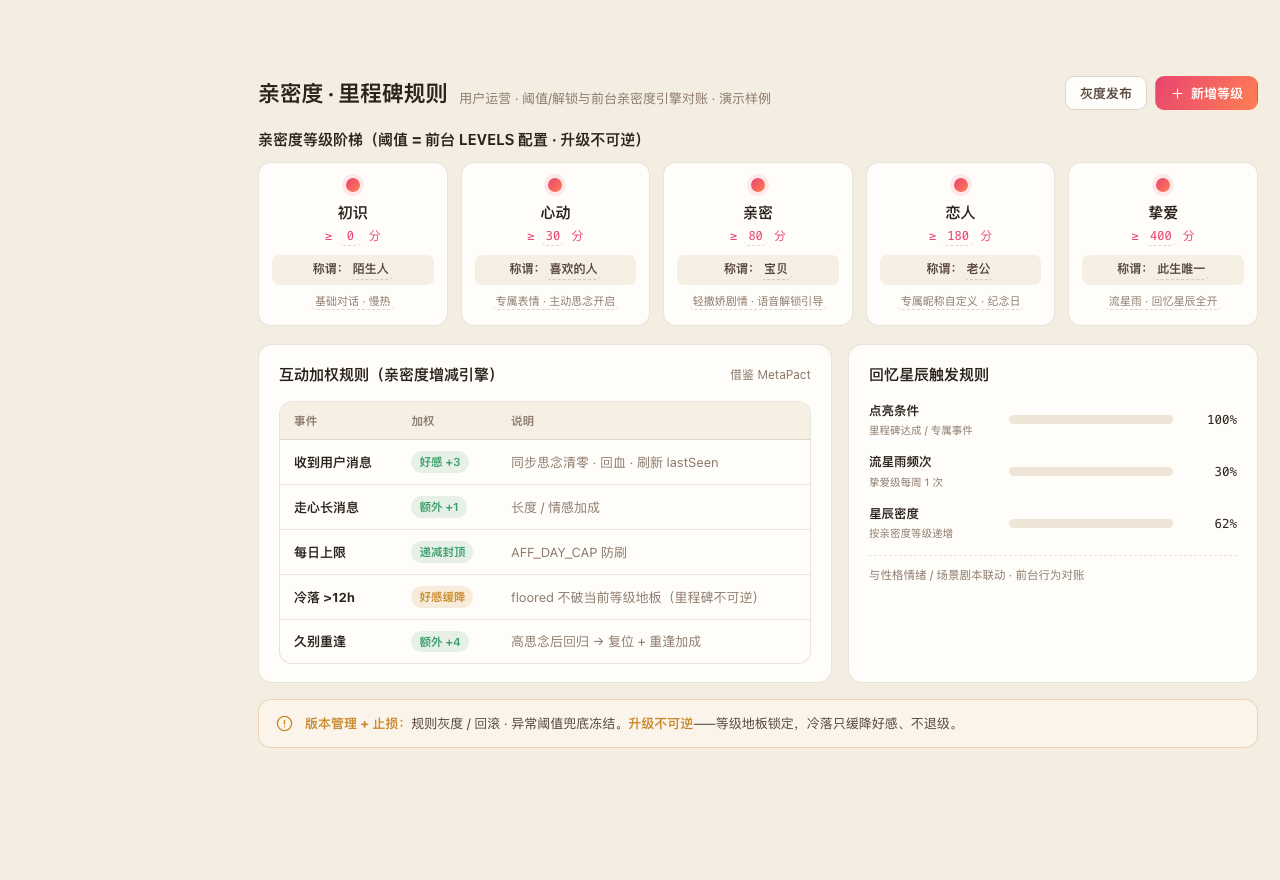Select the 走心长消息 event row
This screenshot has width=1280, height=880.
point(545,507)
